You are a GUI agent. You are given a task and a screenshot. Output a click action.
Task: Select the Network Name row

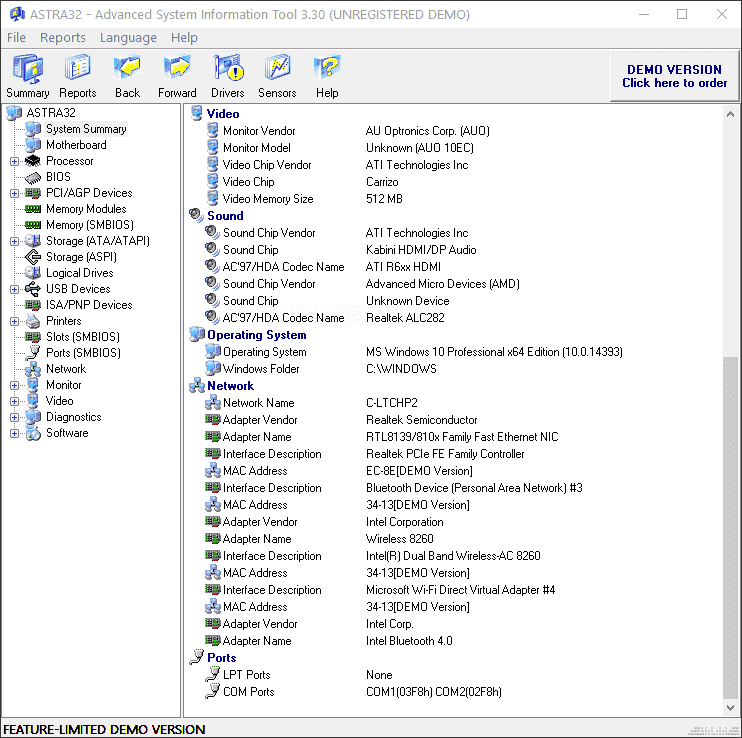311,403
